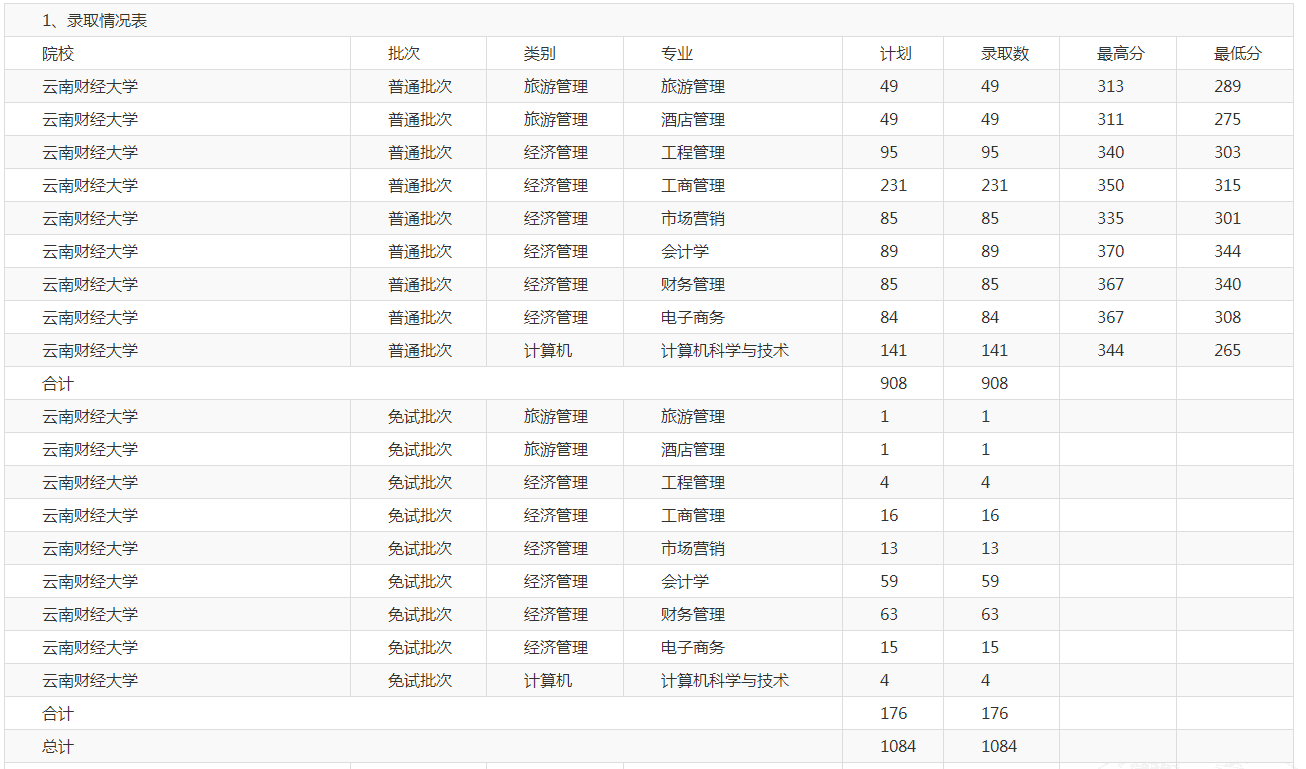Click the 院校 column header
The height and width of the screenshot is (769, 1306).
pyautogui.click(x=58, y=54)
